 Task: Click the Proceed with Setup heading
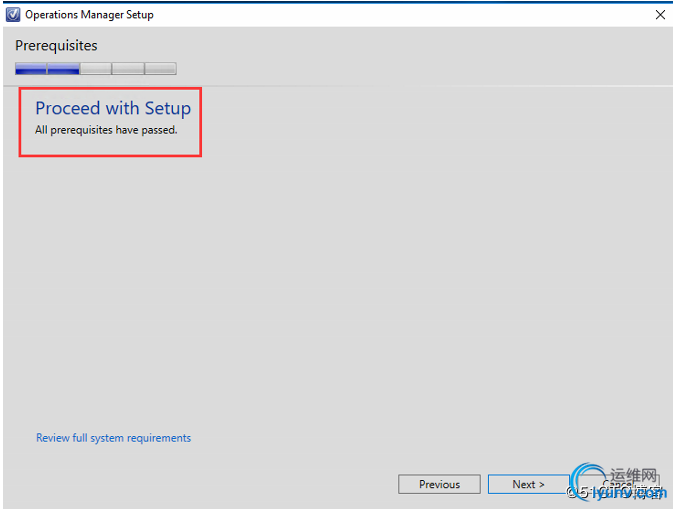click(113, 108)
